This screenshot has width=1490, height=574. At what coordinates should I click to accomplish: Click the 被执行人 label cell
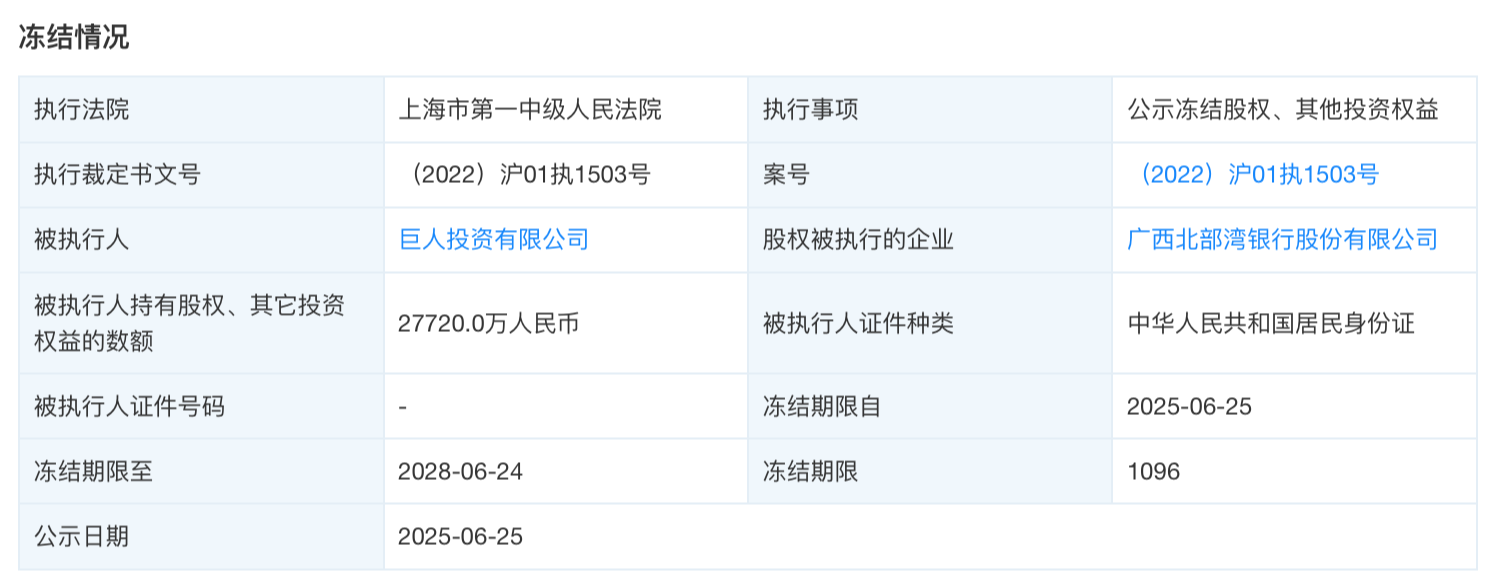(82, 240)
